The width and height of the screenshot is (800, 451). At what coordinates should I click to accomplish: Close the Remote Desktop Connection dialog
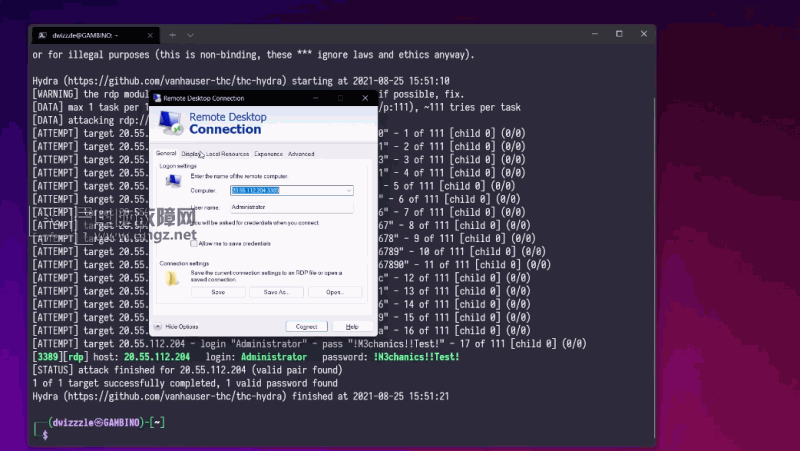365,98
